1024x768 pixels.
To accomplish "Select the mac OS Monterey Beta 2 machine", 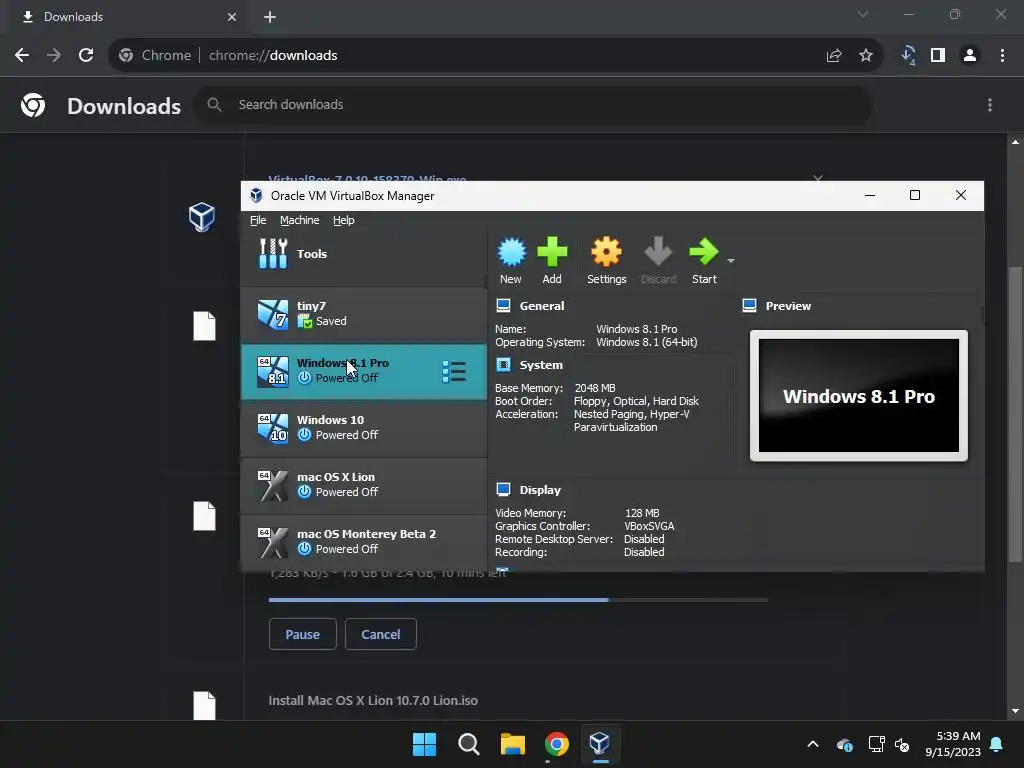I will [x=364, y=542].
